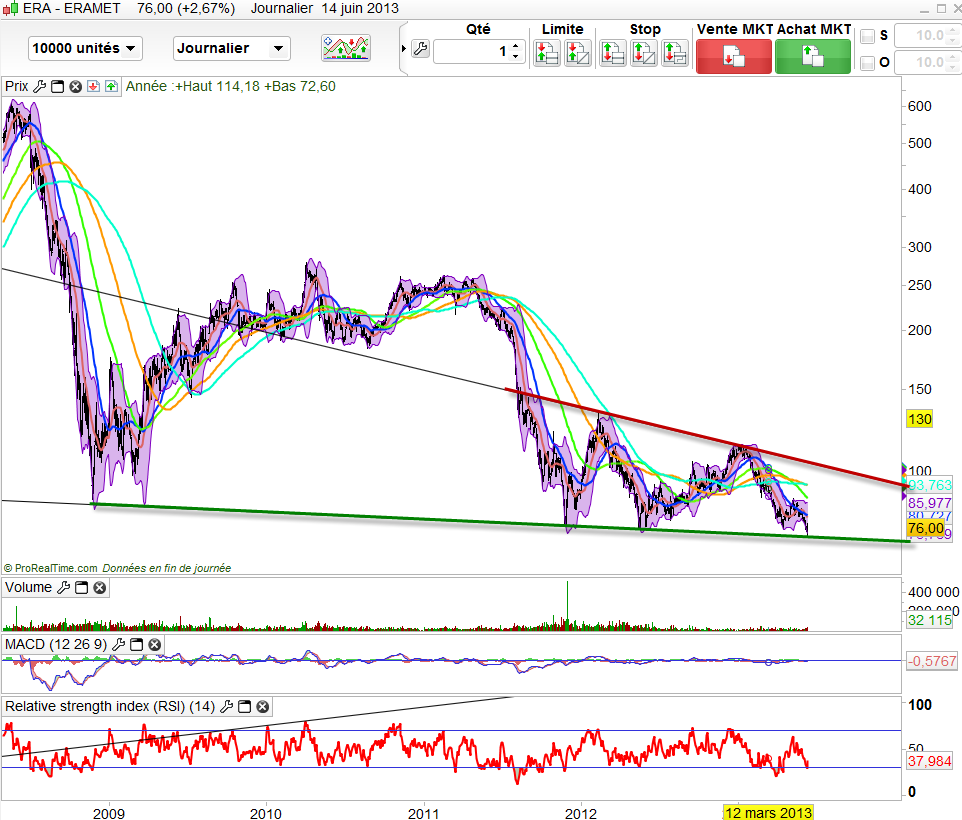The width and height of the screenshot is (962, 820).
Task: Click the green up-arrow icon beside Prix
Action: tap(110, 87)
